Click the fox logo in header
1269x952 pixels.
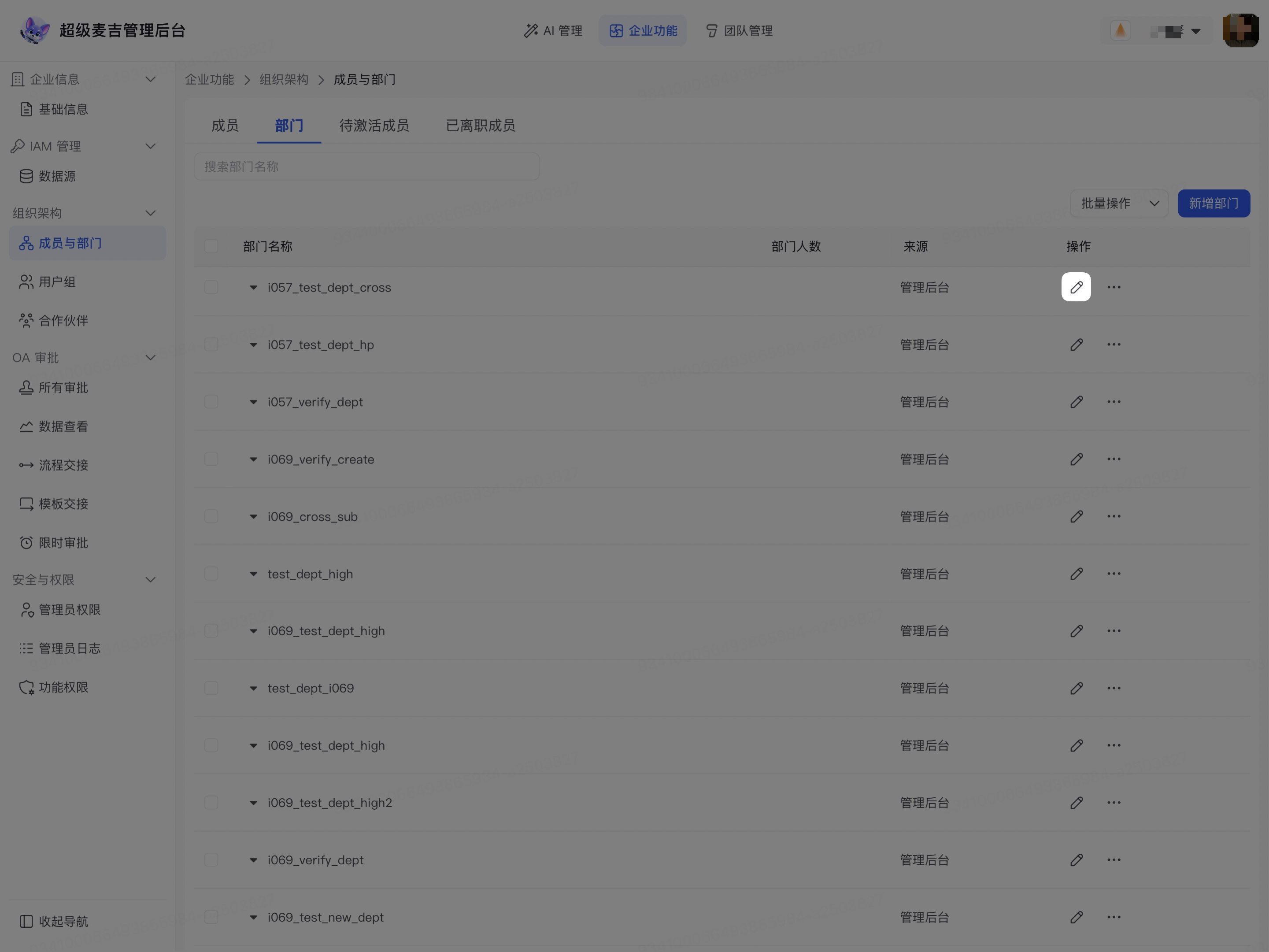[x=34, y=30]
